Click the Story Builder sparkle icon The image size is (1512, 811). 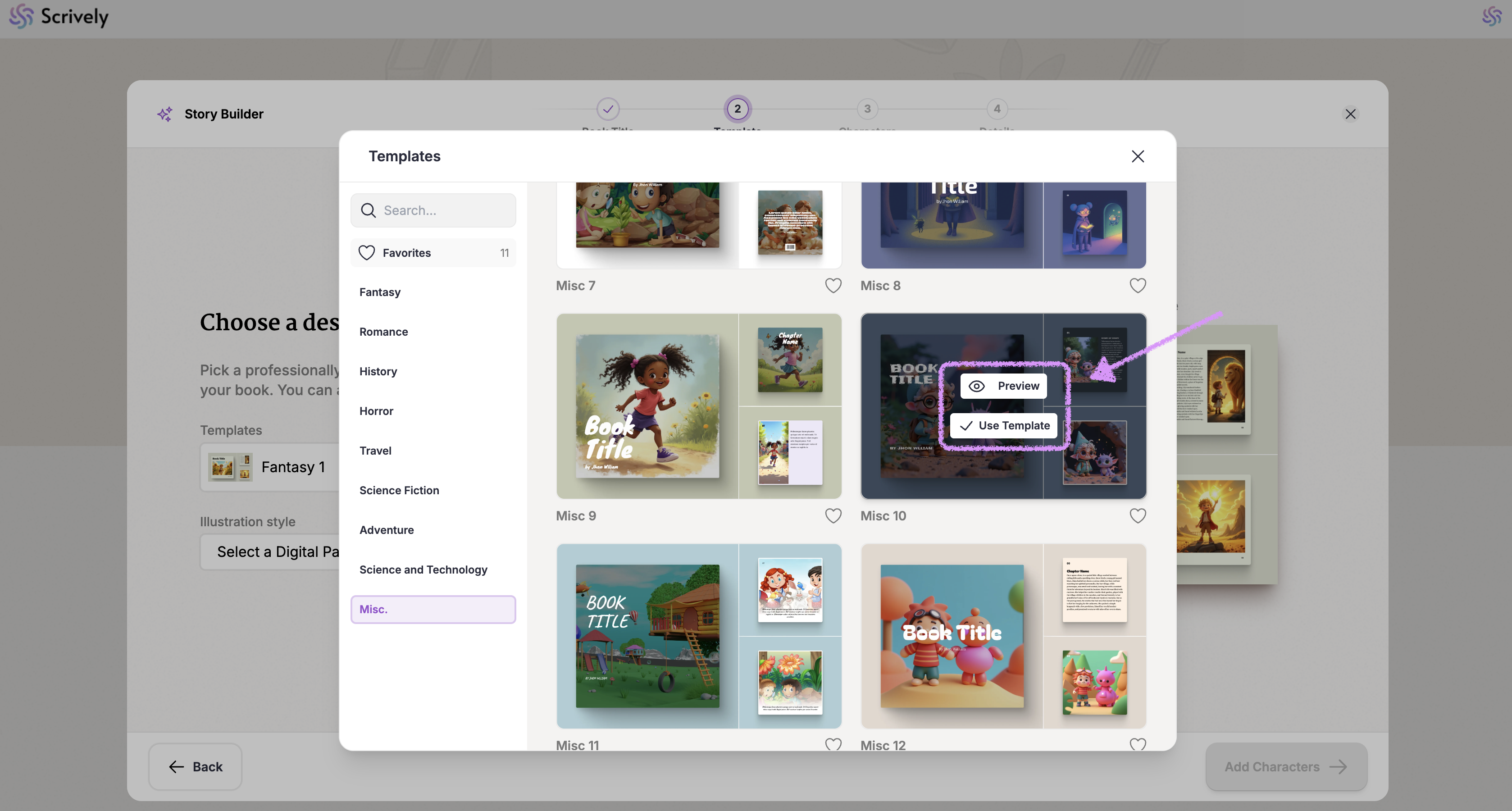tap(165, 114)
